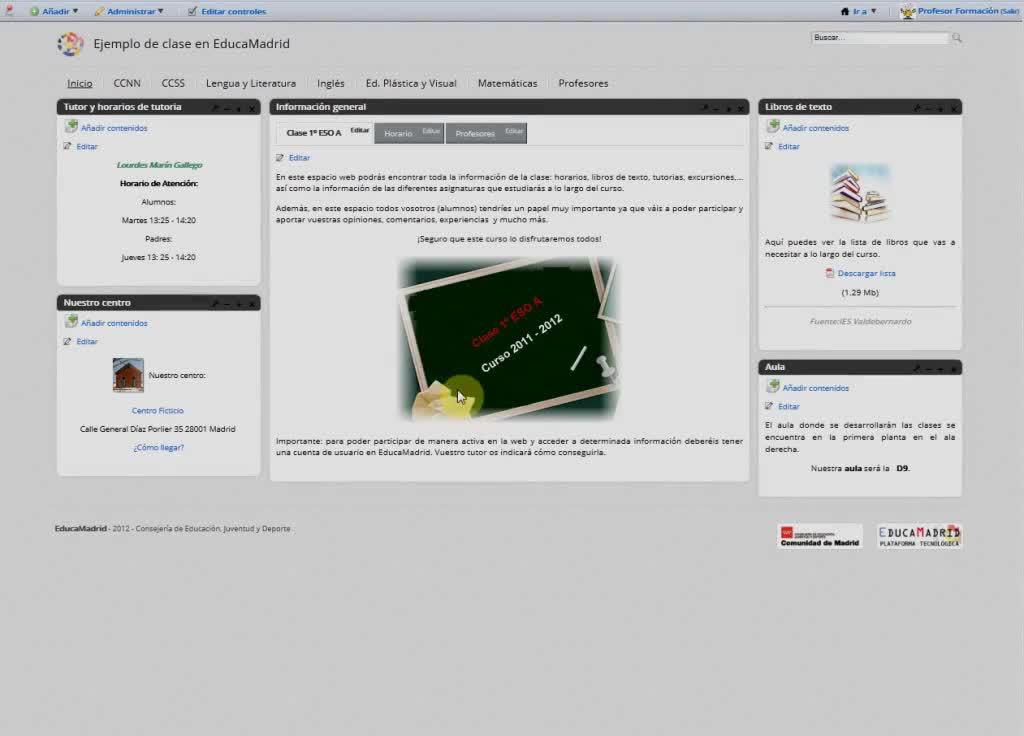This screenshot has height=736, width=1024.
Task: Click edit pencil icon in Tutor y horarios panel
Action: pyautogui.click(x=67, y=146)
